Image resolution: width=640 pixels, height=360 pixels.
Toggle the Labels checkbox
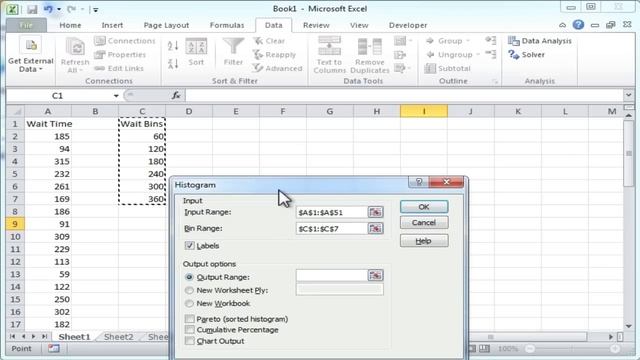point(189,246)
